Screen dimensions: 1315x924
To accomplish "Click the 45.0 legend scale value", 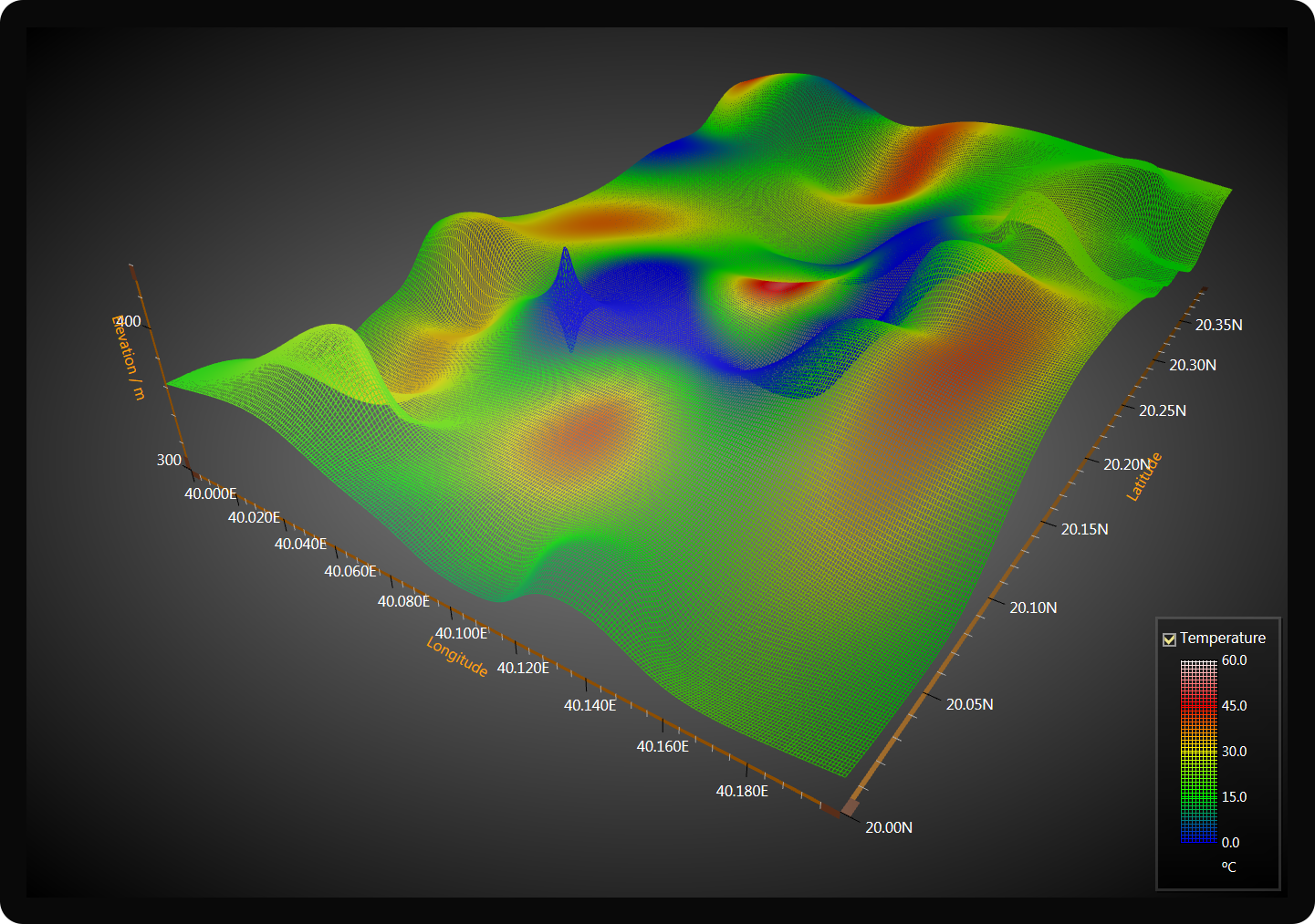I will (1234, 706).
